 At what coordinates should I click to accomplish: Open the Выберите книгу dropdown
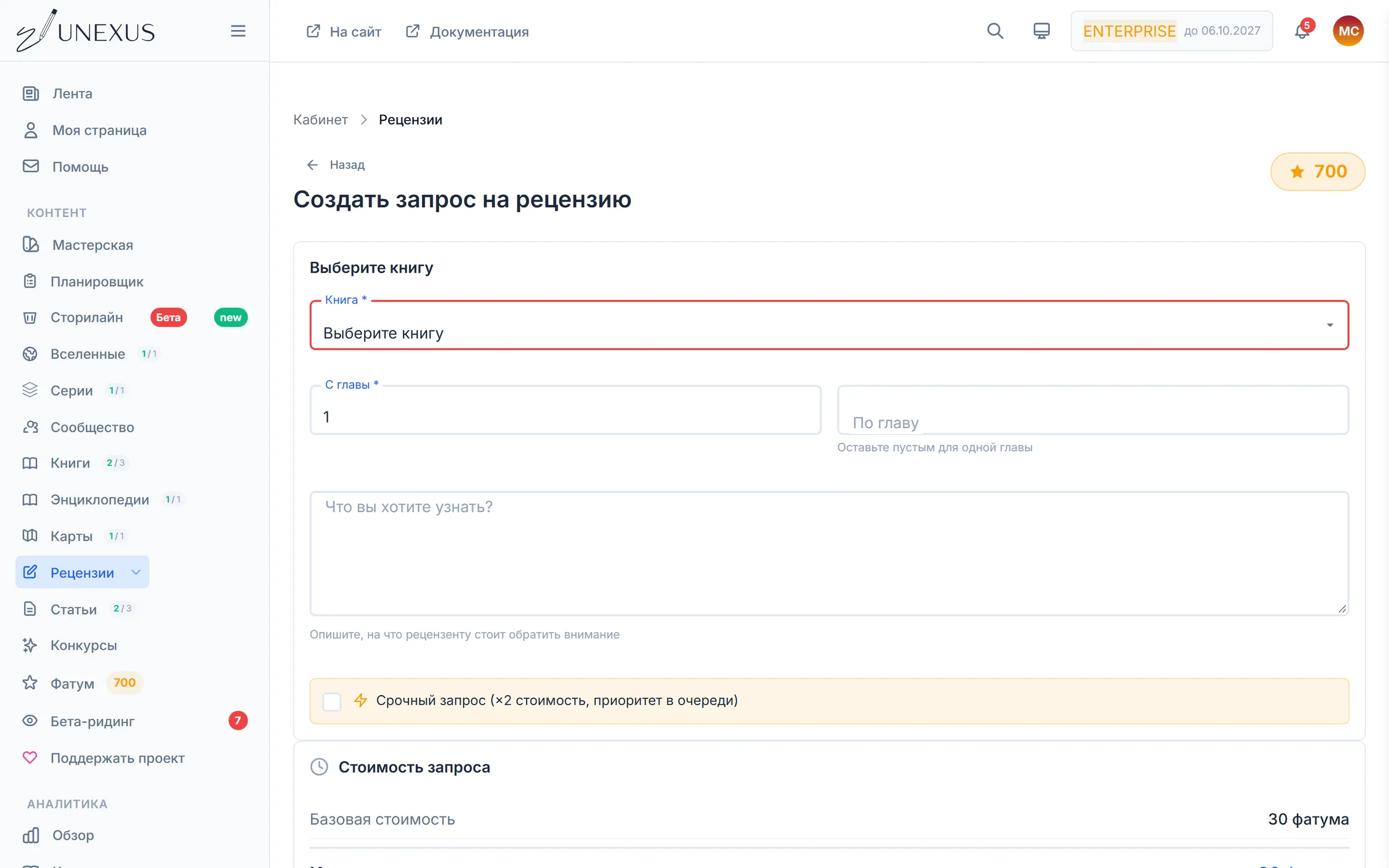pyautogui.click(x=829, y=325)
